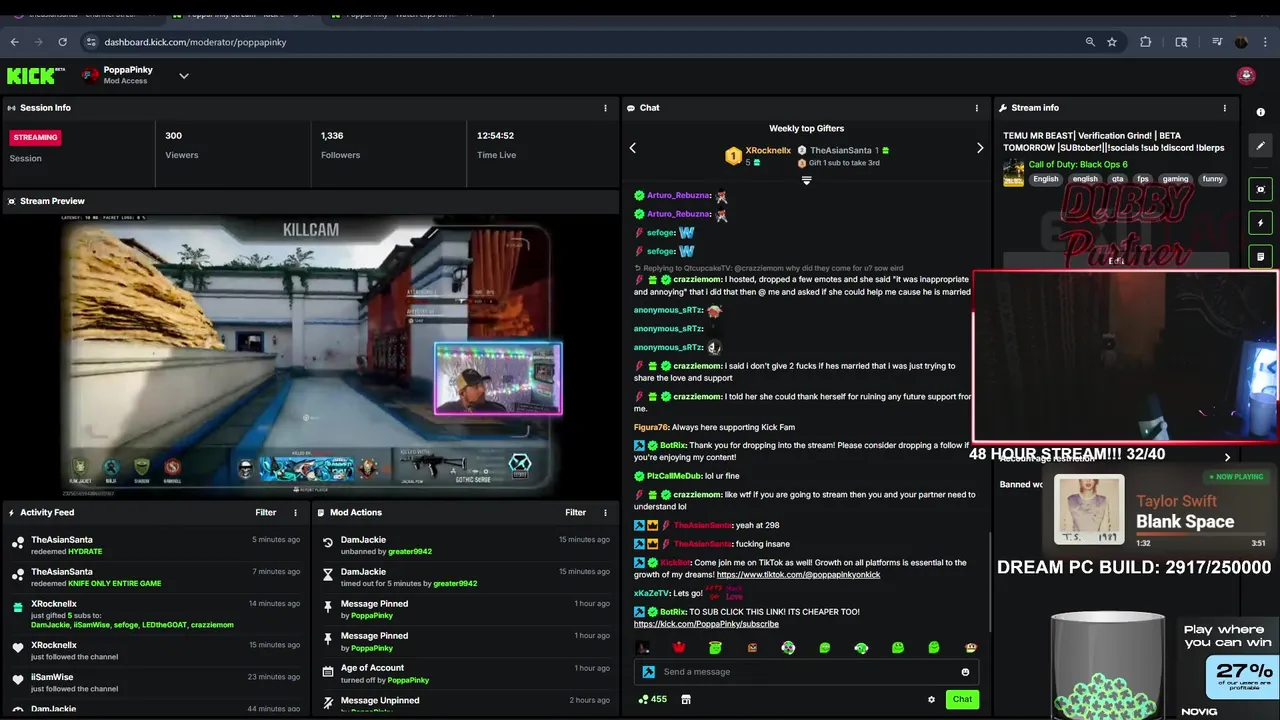The image size is (1280, 720).
Task: Open the PoppaPinky subscribe link
Action: [x=706, y=624]
